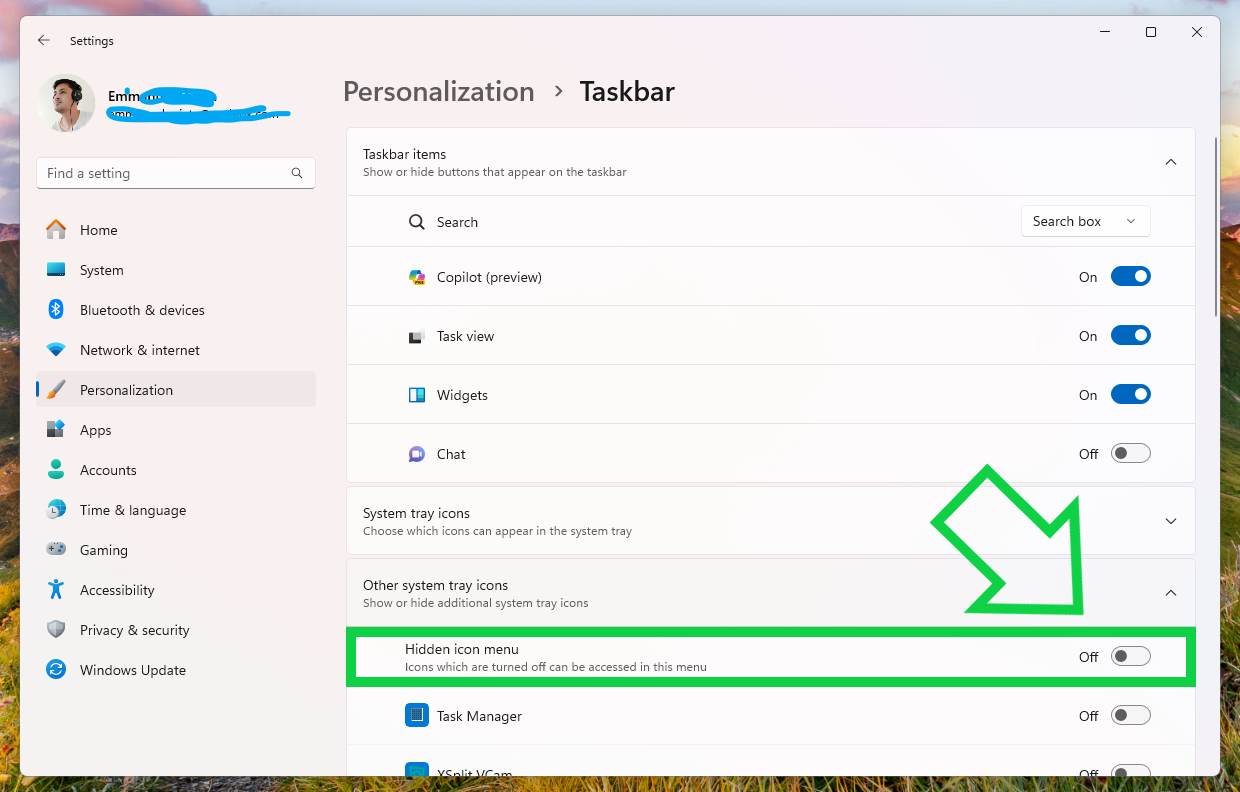The image size is (1240, 792).
Task: Click the Windows Update sync icon
Action: [57, 670]
